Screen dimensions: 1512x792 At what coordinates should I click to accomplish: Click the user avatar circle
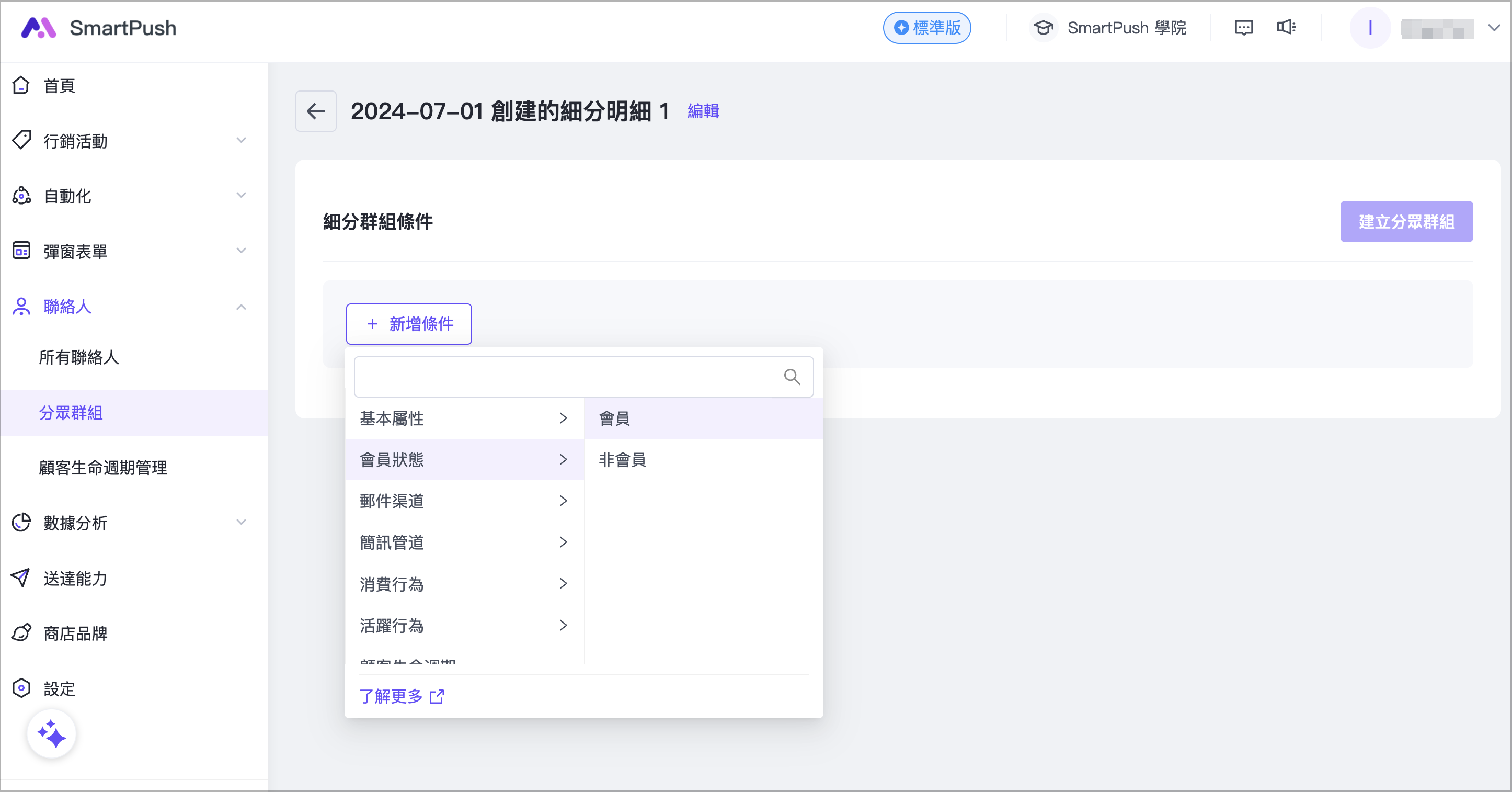point(1370,28)
